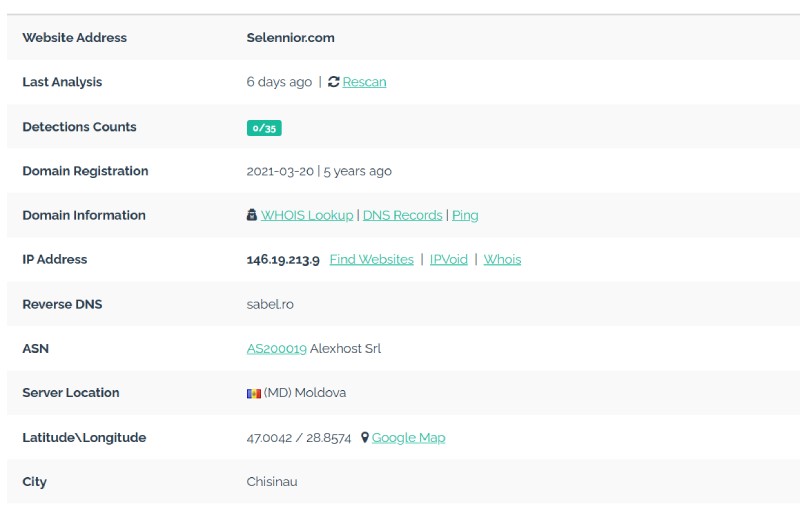This screenshot has height=511, width=800.
Task: Click the IP address 146.19.213.9
Action: (x=283, y=259)
